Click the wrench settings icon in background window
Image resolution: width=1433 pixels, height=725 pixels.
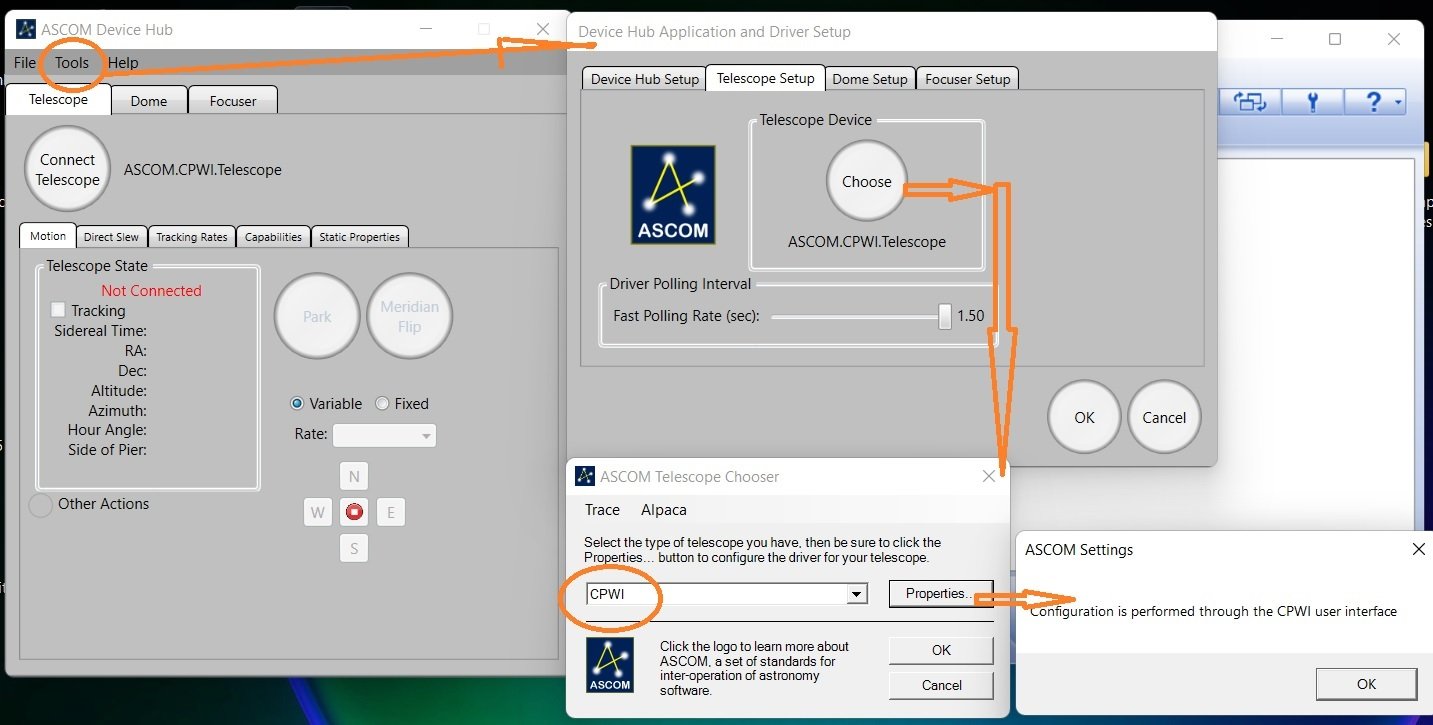click(x=1313, y=102)
